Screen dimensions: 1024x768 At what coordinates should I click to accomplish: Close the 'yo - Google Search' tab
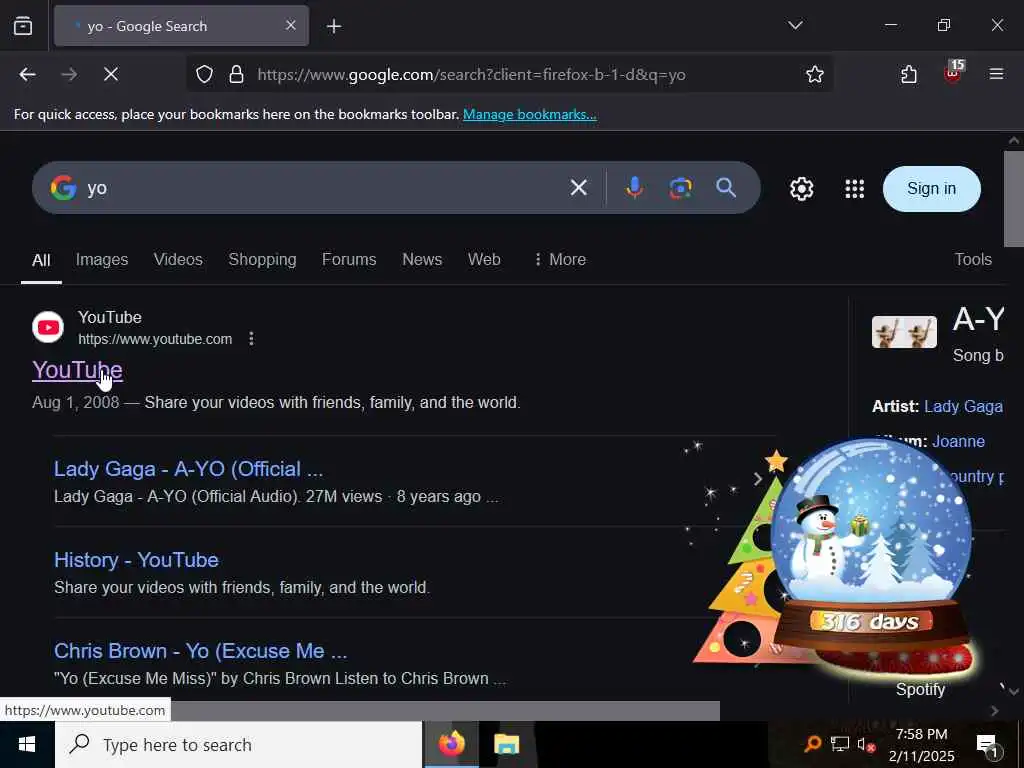[x=291, y=25]
